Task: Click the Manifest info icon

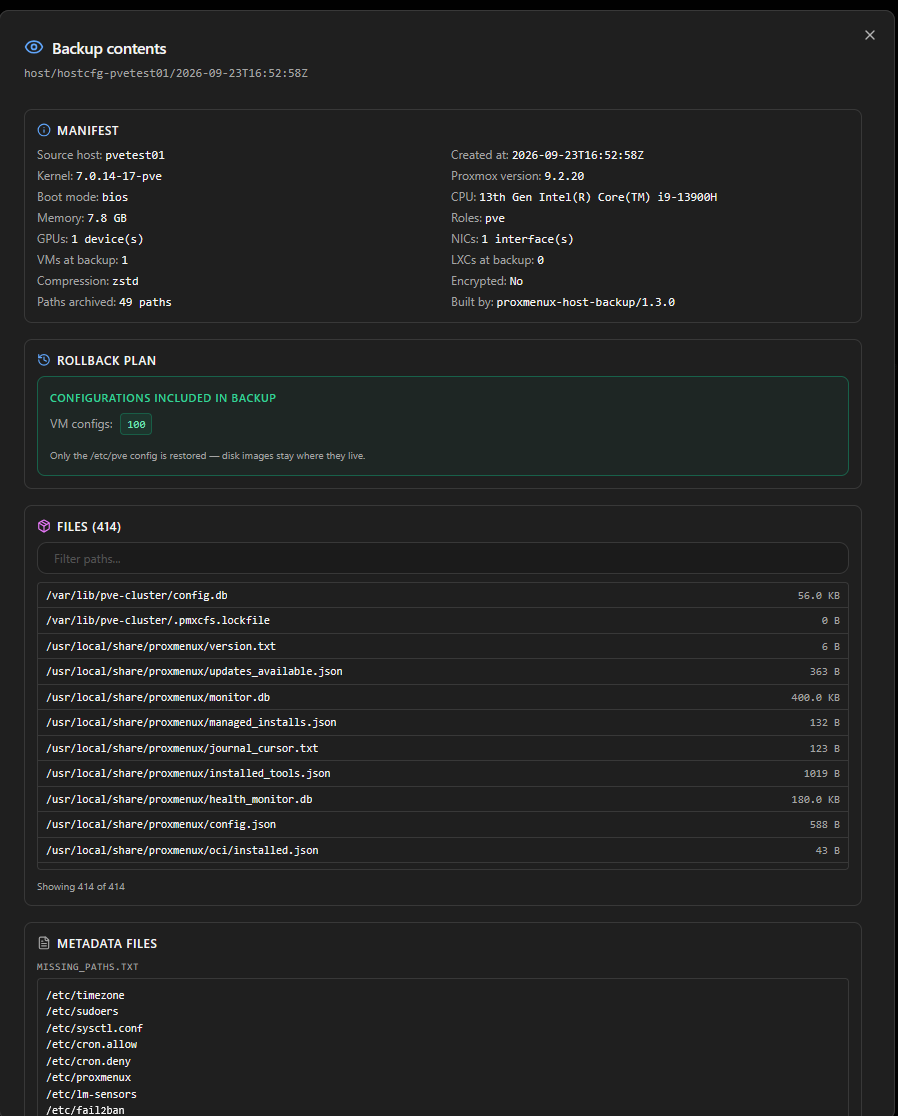Action: click(x=43, y=130)
